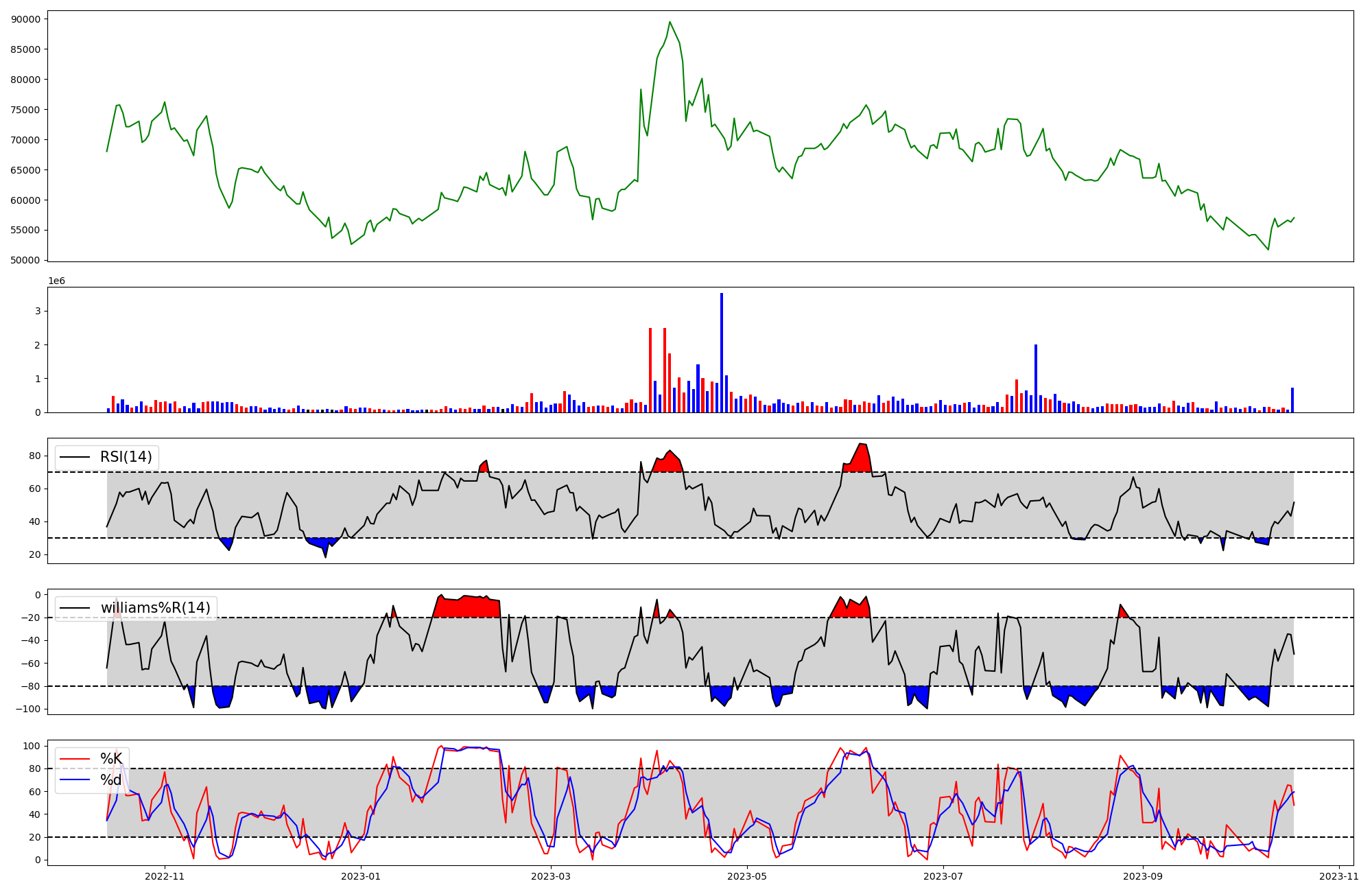1372x892 pixels.
Task: Select the blue %d legend line
Action: (x=75, y=780)
